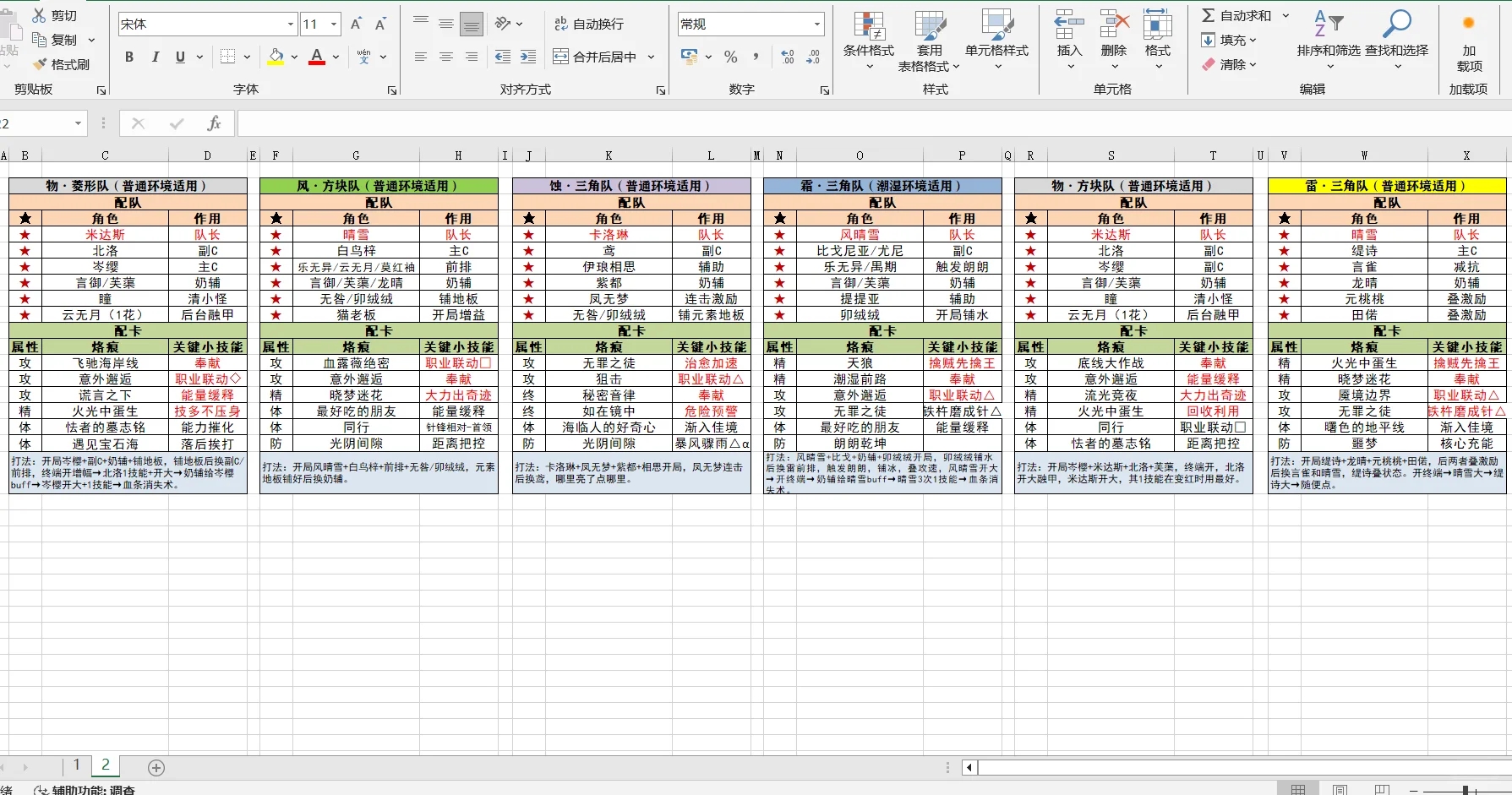Image resolution: width=1512 pixels, height=795 pixels.
Task: Toggle Underline formatting button
Action: pos(180,57)
